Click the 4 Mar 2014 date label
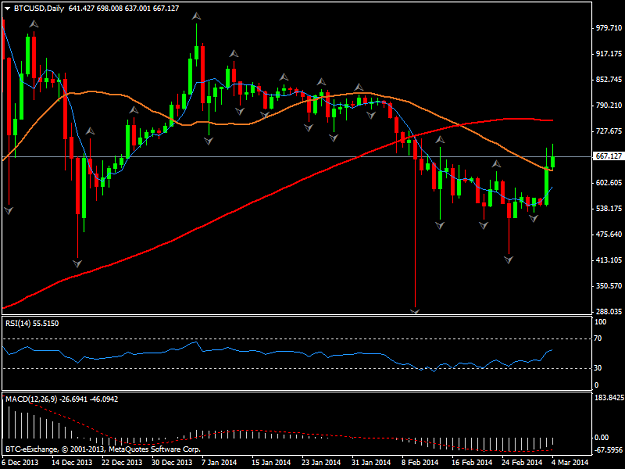Screen dimensions: 625x469 [570, 462]
